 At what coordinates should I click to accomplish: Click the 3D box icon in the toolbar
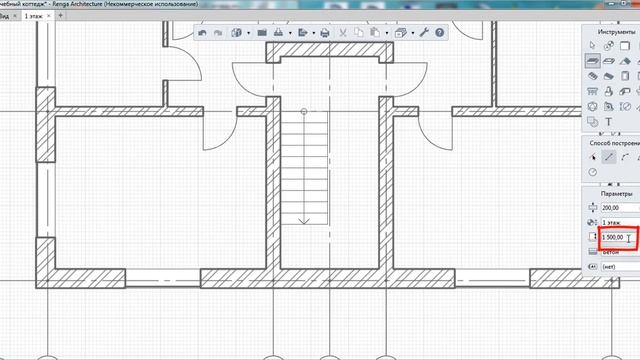point(401,33)
